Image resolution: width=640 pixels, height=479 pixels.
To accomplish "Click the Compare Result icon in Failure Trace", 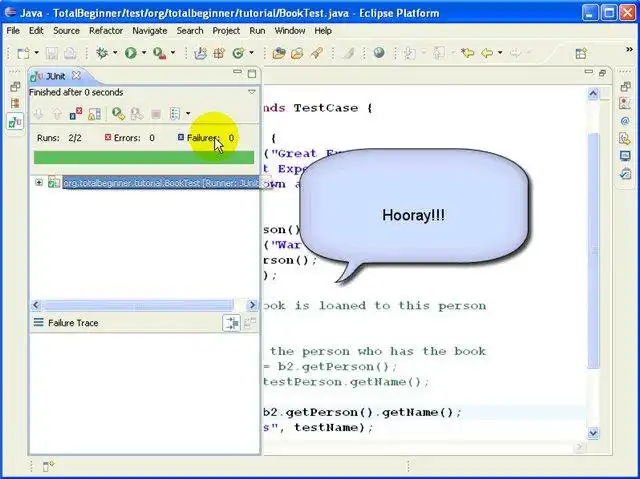I will [249, 323].
